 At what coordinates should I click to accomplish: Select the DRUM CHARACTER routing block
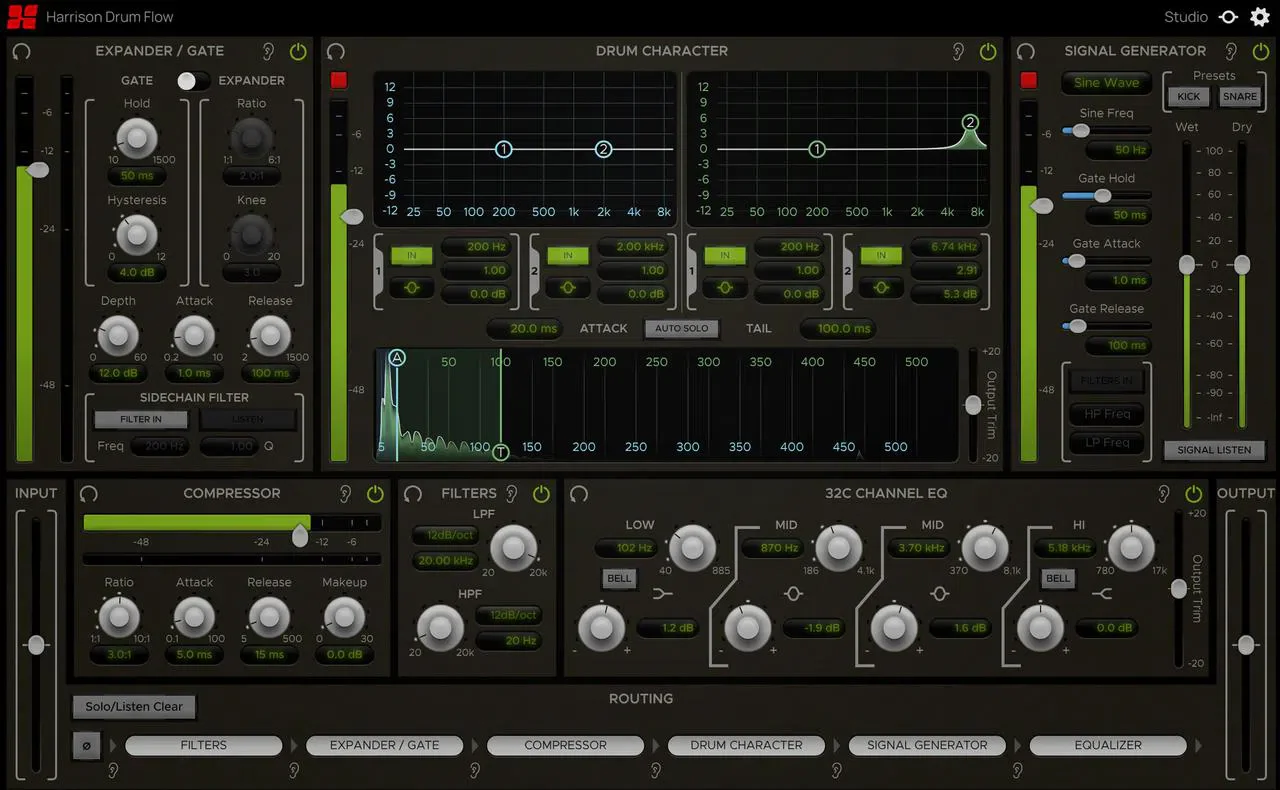[746, 745]
